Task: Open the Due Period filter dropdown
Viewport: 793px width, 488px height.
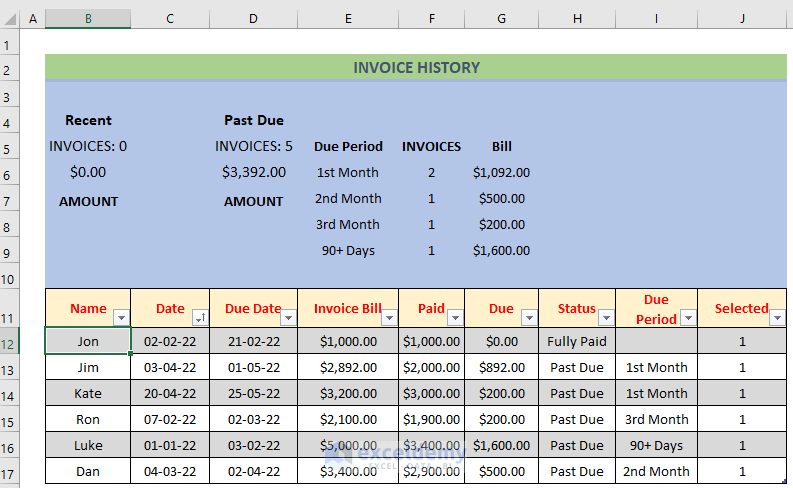Action: coord(688,318)
